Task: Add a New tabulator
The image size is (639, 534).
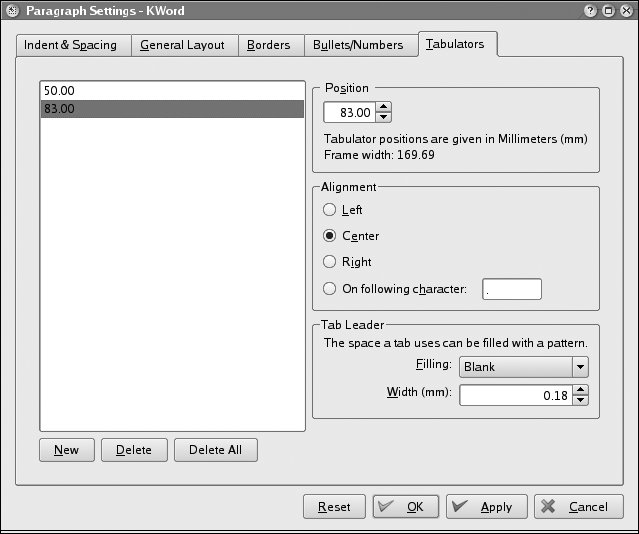Action: click(67, 450)
